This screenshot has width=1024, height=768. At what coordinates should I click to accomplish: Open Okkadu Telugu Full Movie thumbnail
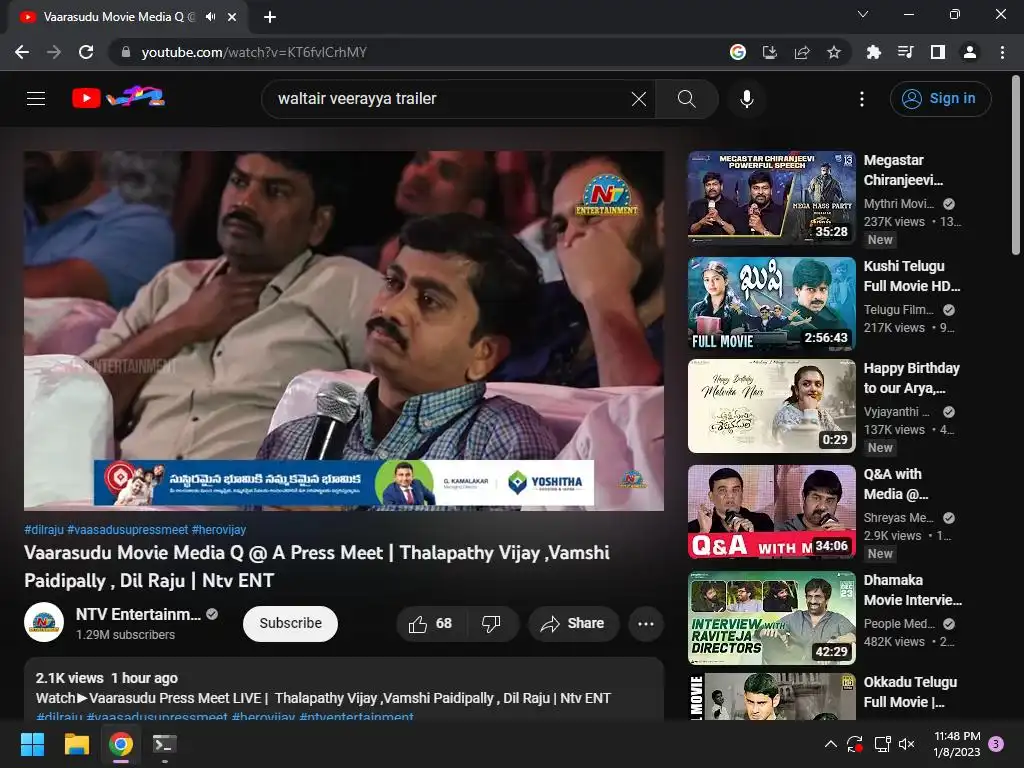771,696
